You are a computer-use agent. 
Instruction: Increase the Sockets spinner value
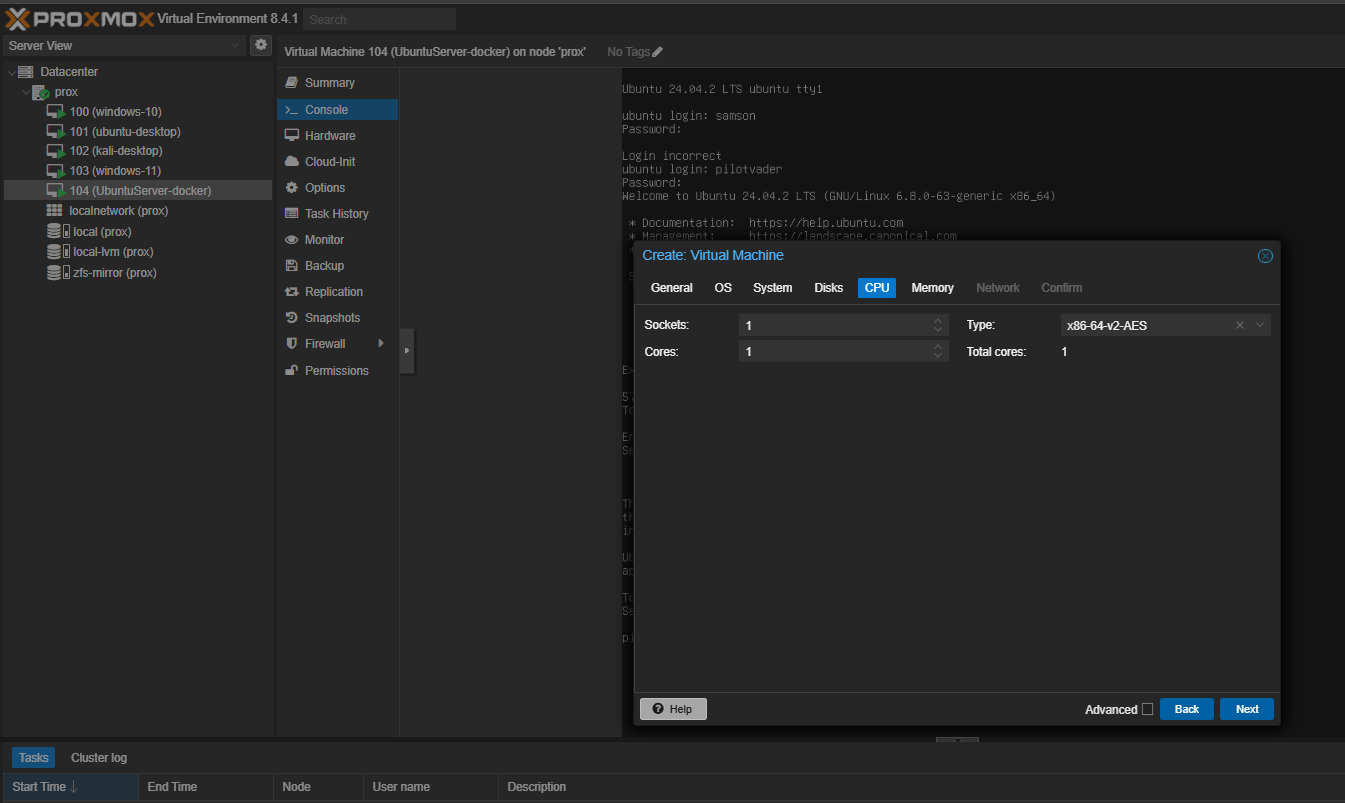pyautogui.click(x=938, y=321)
